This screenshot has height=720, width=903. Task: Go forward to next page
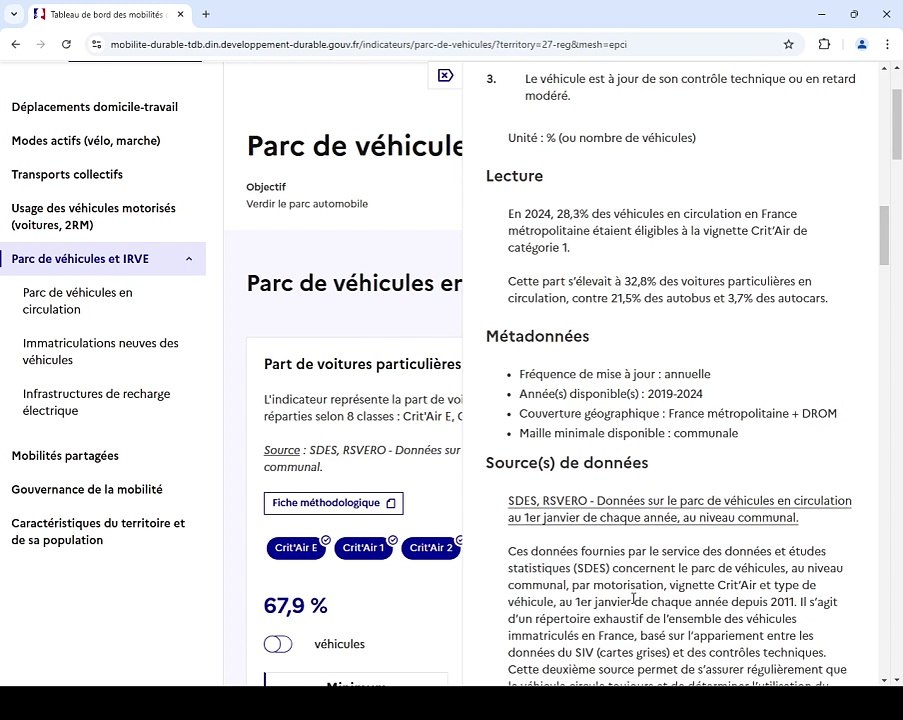click(x=40, y=44)
